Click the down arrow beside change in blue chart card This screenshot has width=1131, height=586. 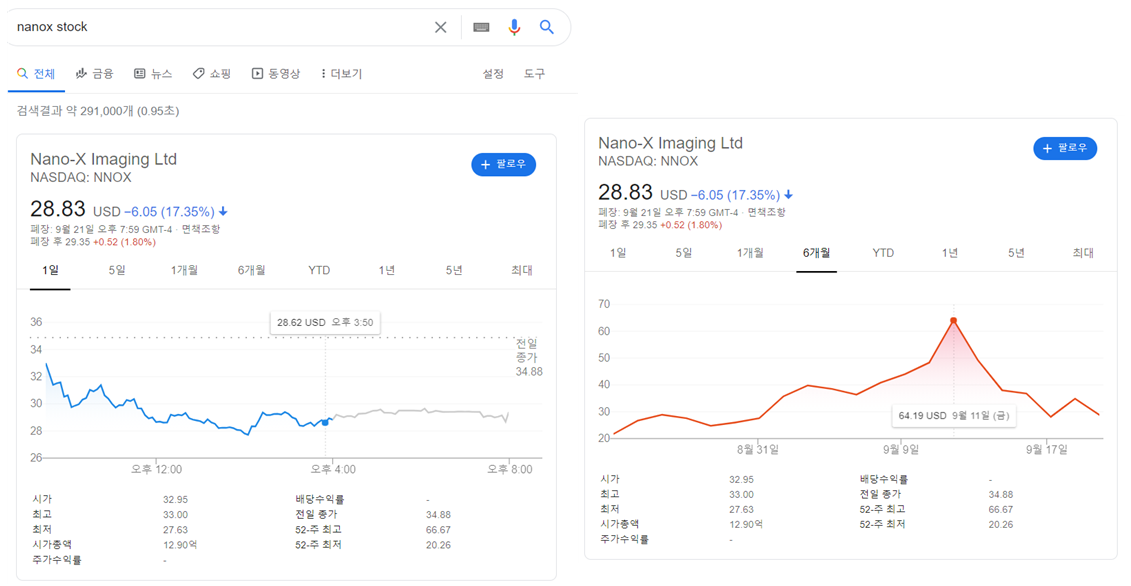223,211
